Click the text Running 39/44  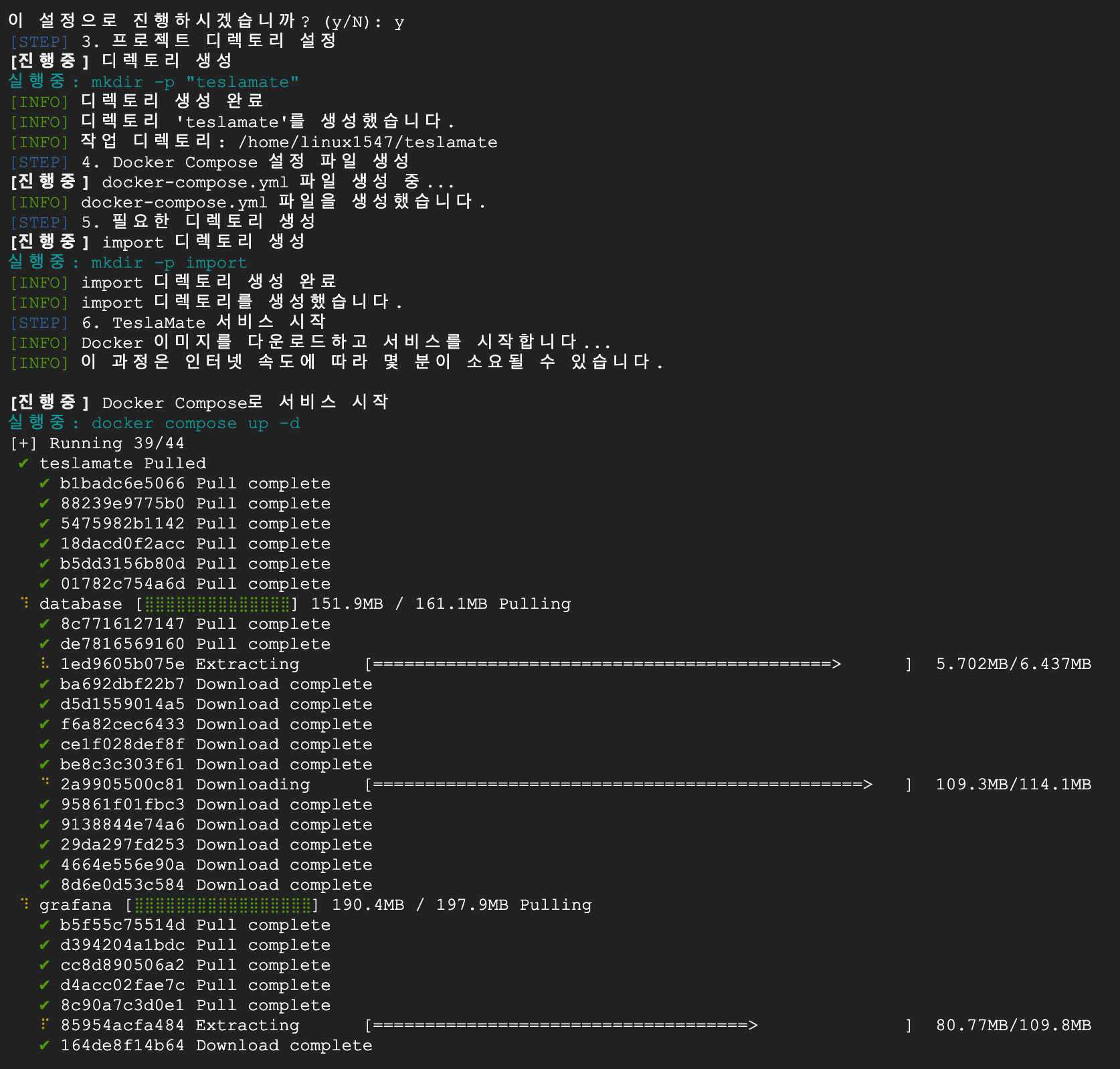tap(117, 444)
